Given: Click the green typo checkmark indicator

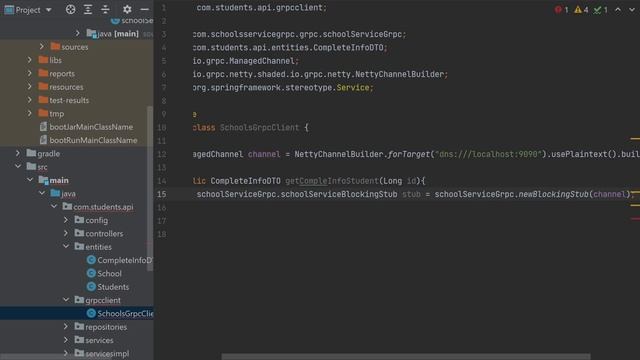Looking at the screenshot, I should 598,10.
